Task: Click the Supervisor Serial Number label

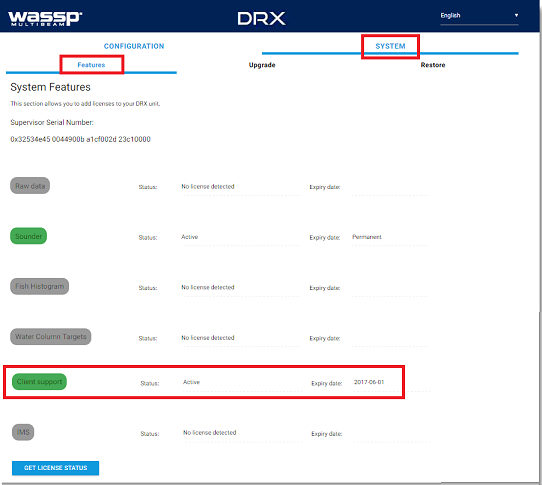Action: tap(52, 122)
